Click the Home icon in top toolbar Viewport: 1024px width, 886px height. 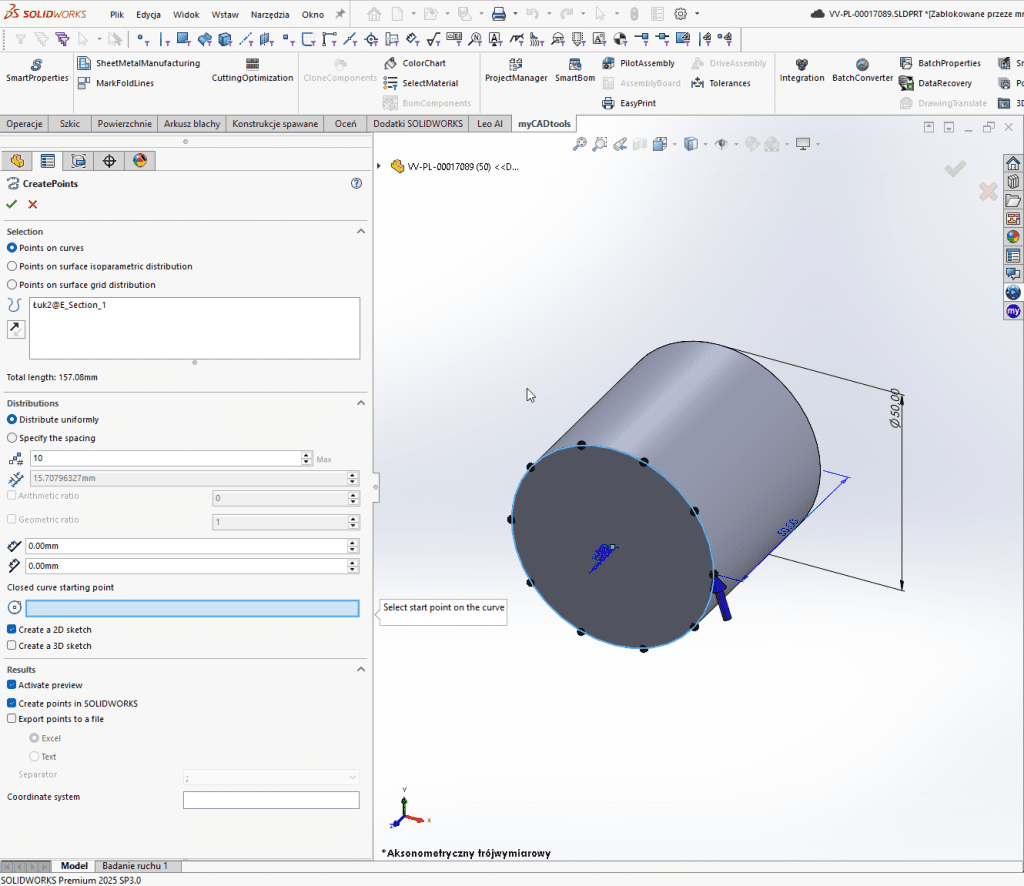tap(374, 14)
